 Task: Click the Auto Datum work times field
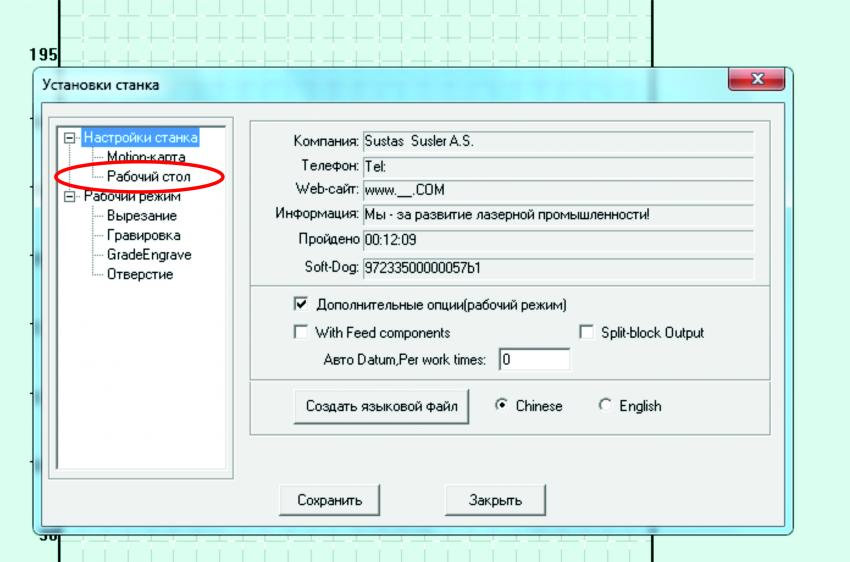(534, 359)
